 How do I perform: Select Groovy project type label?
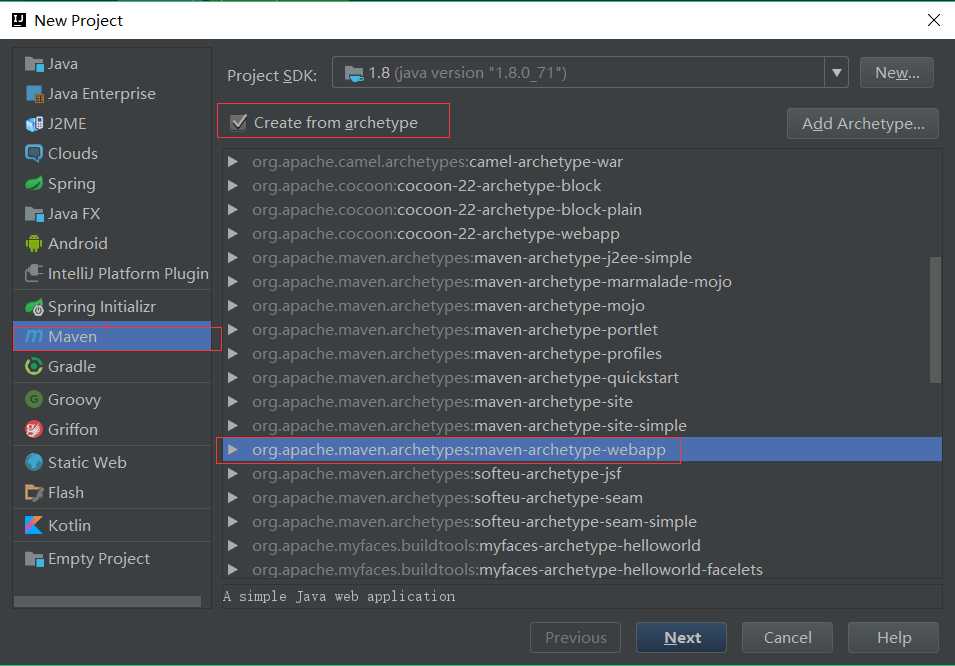click(x=74, y=400)
